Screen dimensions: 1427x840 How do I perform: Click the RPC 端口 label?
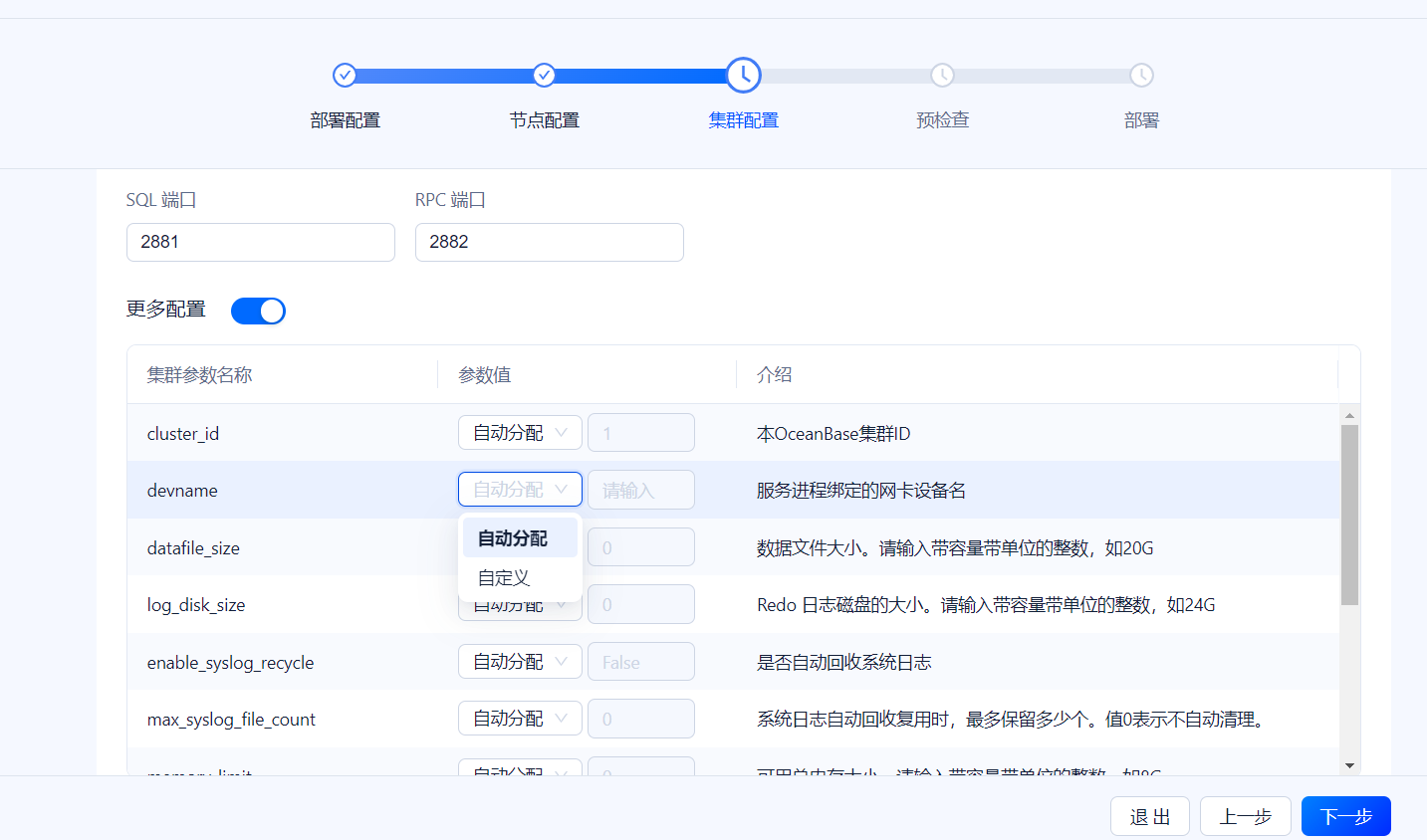coord(450,200)
